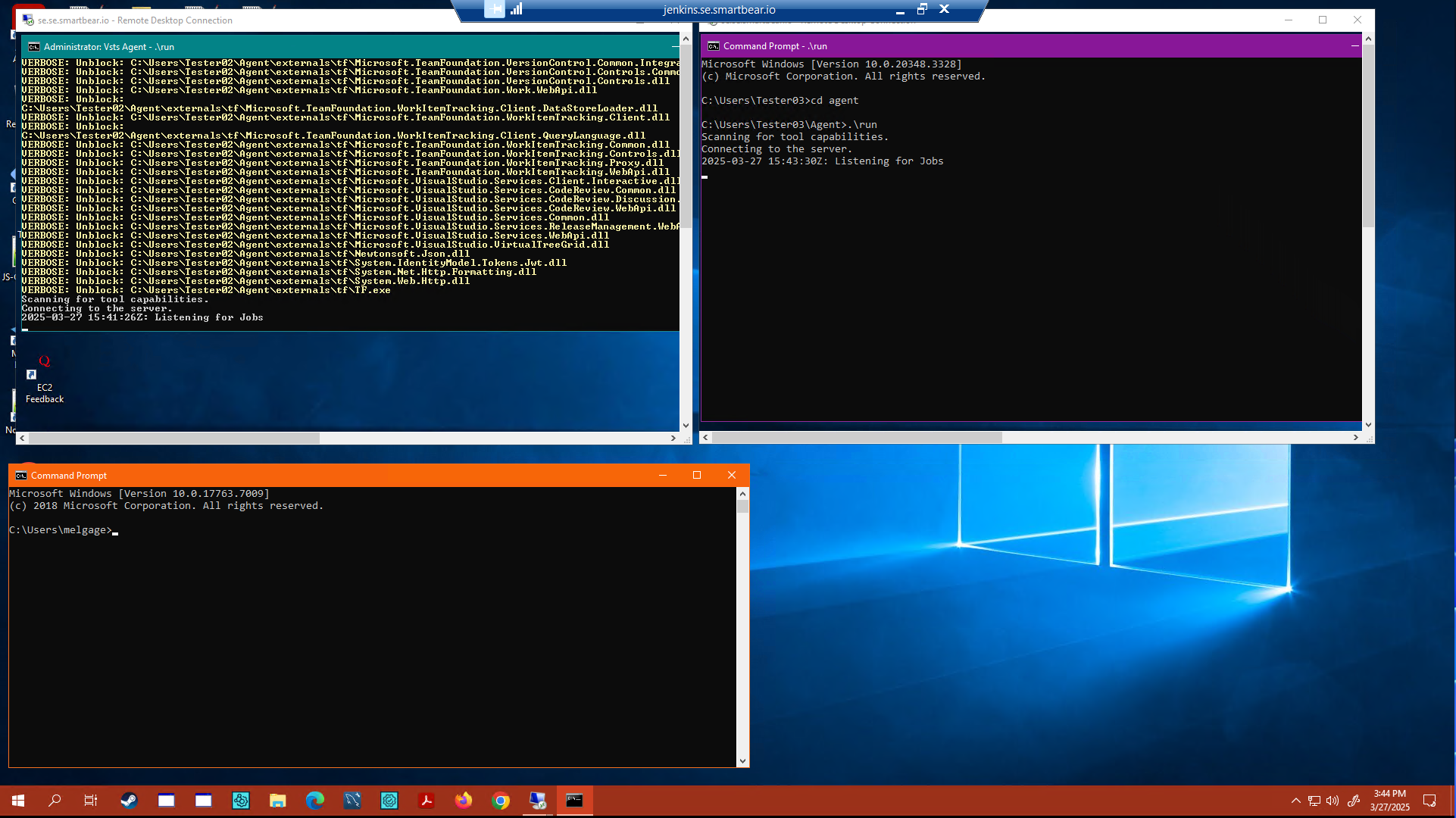Image resolution: width=1456 pixels, height=818 pixels.
Task: Open Windows Search
Action: 54,801
